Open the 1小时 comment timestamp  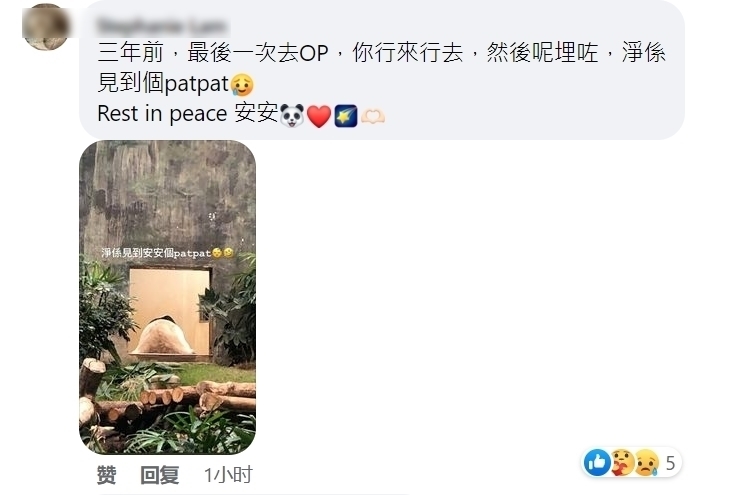[x=228, y=475]
